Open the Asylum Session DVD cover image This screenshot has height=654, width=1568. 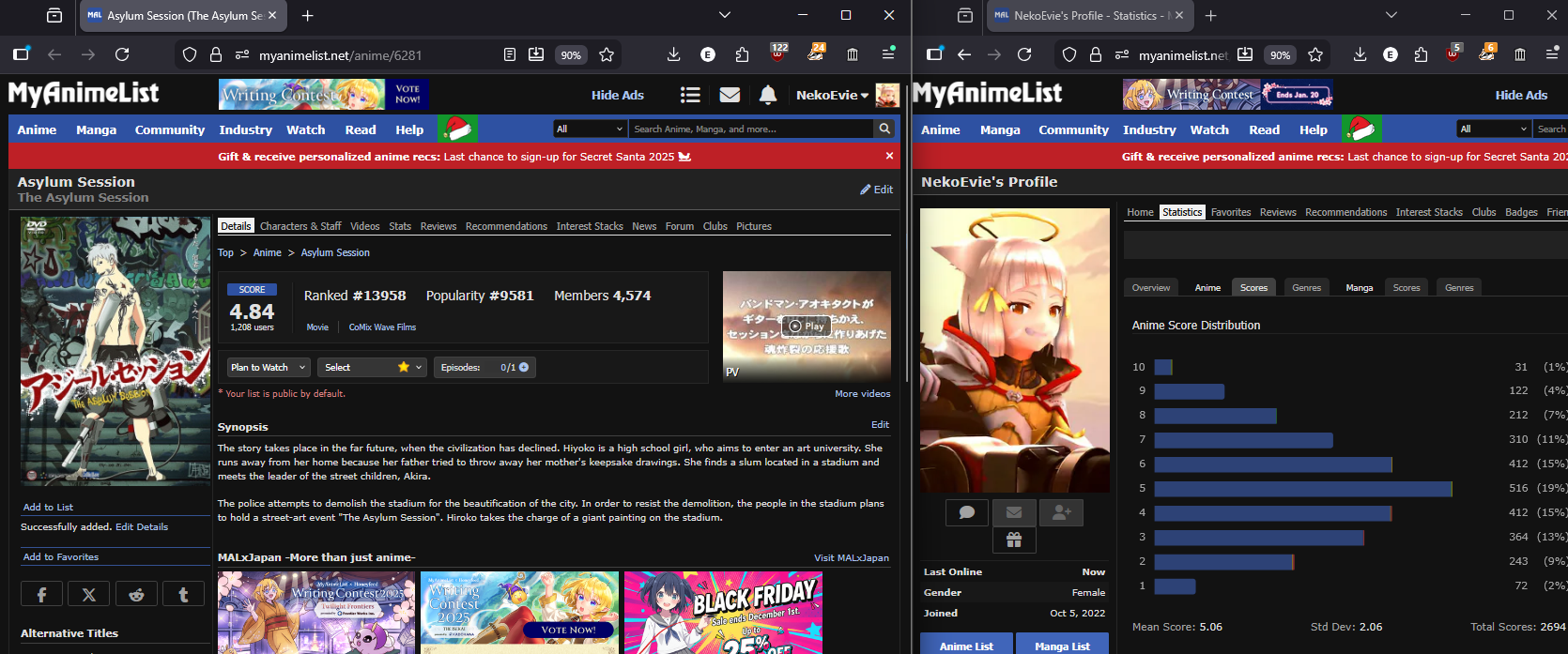(x=115, y=351)
